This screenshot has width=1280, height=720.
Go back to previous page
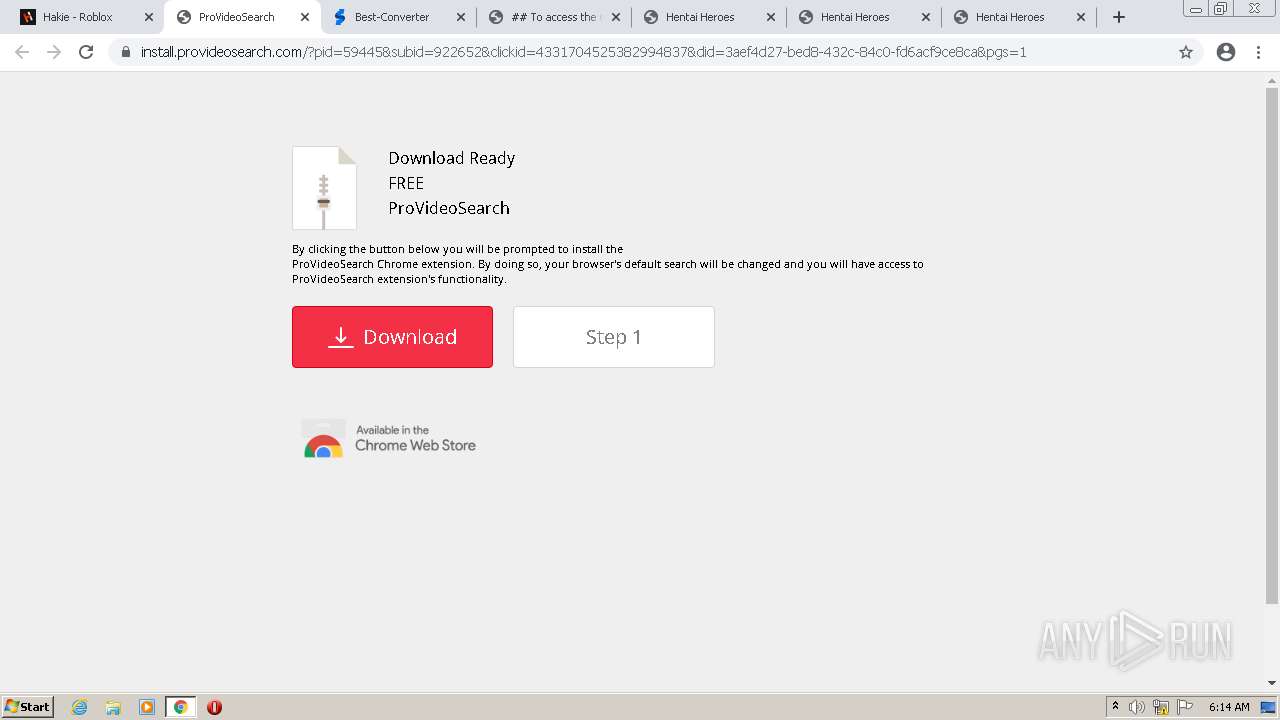point(22,52)
